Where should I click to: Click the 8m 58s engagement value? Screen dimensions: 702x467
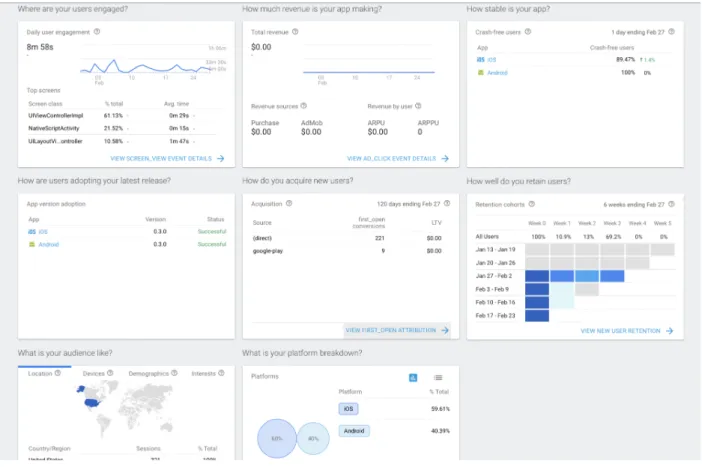tap(40, 47)
